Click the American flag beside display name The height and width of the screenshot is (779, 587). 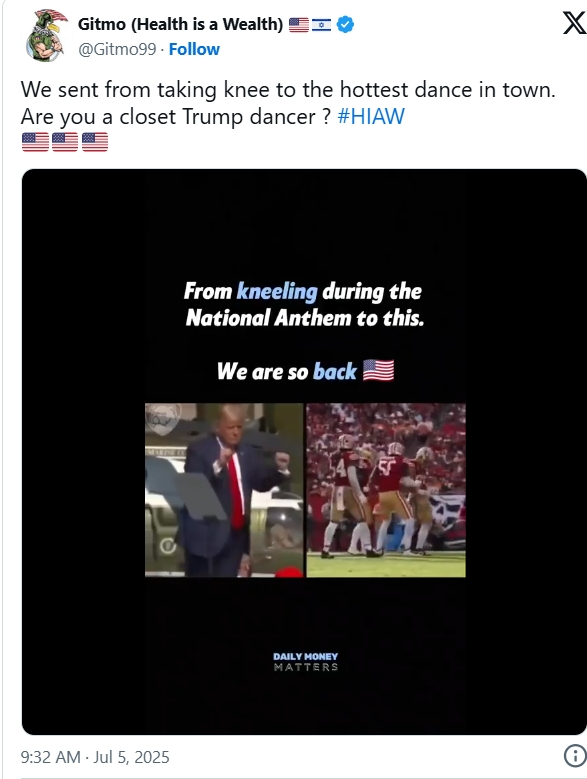click(x=298, y=24)
